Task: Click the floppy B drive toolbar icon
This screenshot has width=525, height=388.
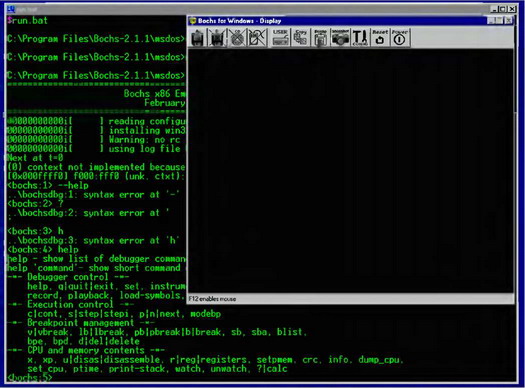Action: 217,37
